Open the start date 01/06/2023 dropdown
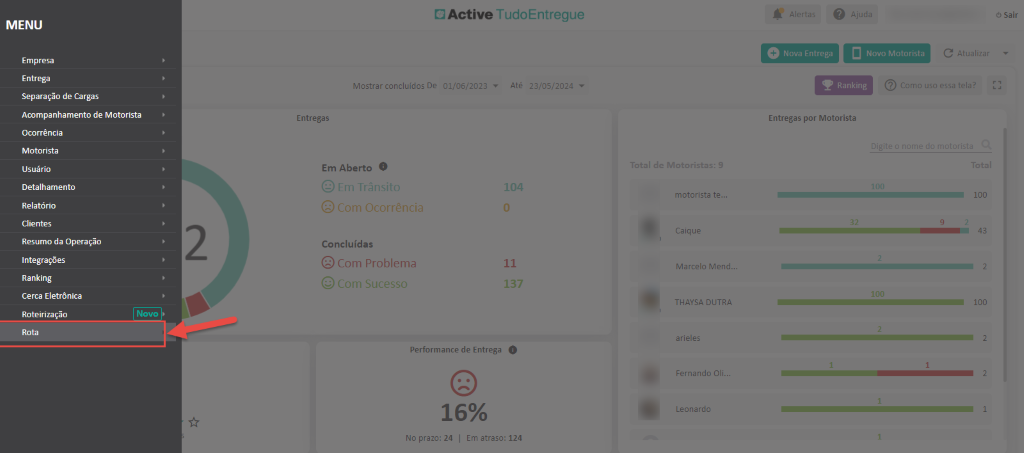This screenshot has height=453, width=1024. click(x=470, y=86)
